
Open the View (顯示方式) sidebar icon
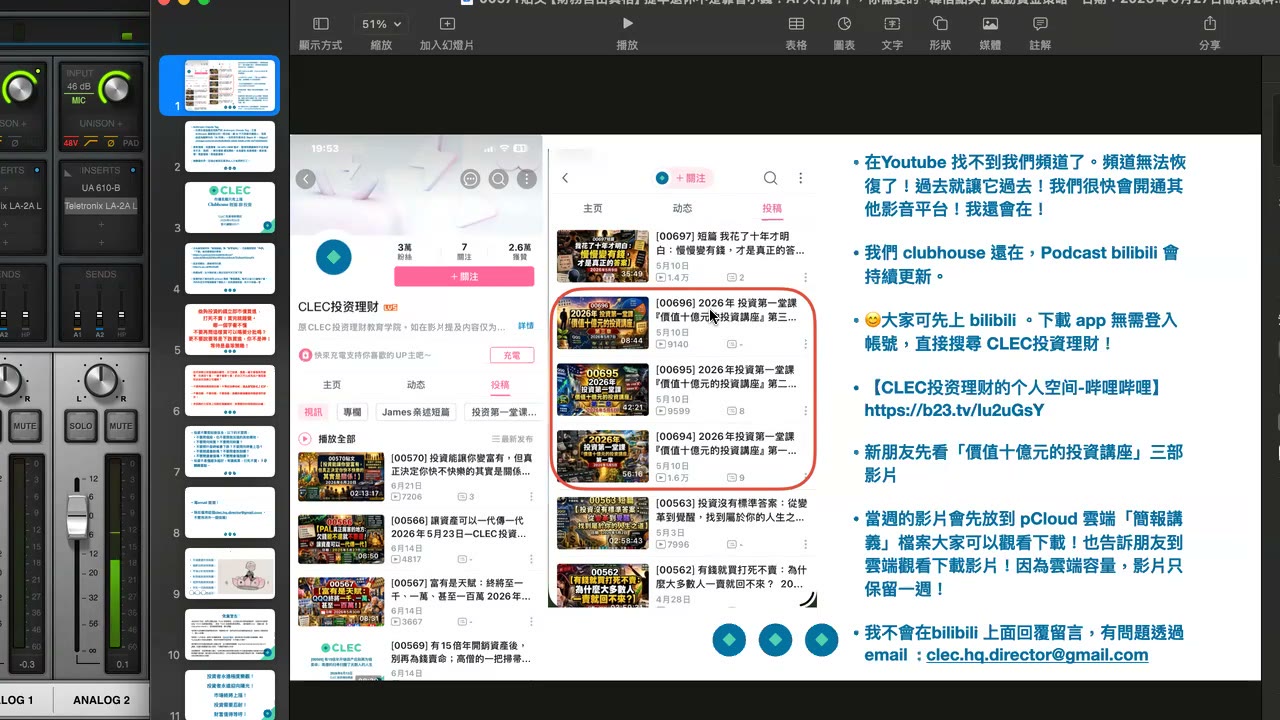pos(320,24)
